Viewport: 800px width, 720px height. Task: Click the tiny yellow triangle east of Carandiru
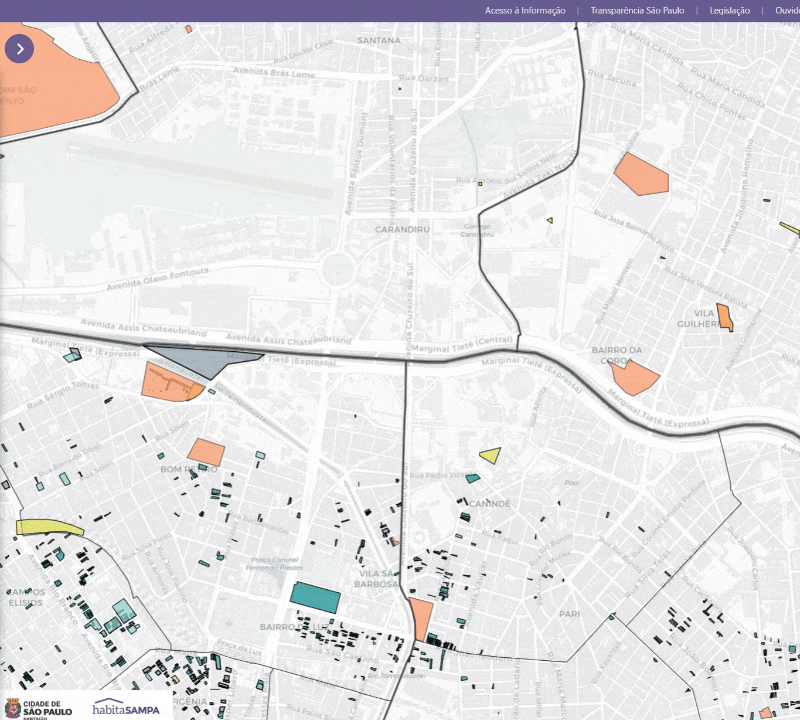549,220
